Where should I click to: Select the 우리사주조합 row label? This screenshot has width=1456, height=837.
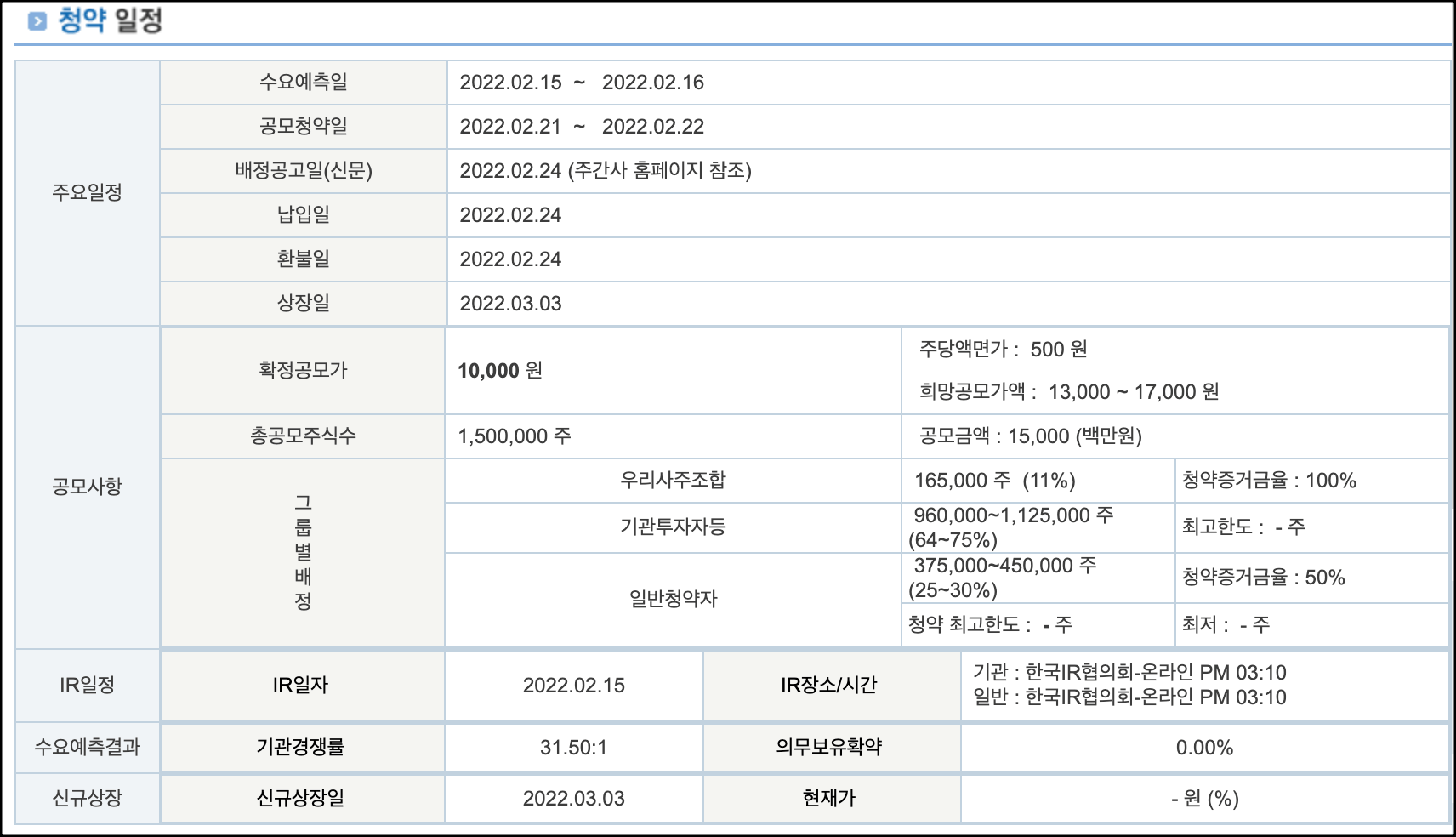[673, 481]
